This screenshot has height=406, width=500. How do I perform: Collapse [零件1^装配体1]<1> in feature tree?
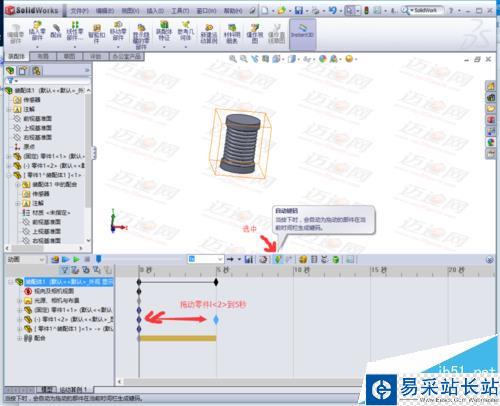click(x=9, y=175)
